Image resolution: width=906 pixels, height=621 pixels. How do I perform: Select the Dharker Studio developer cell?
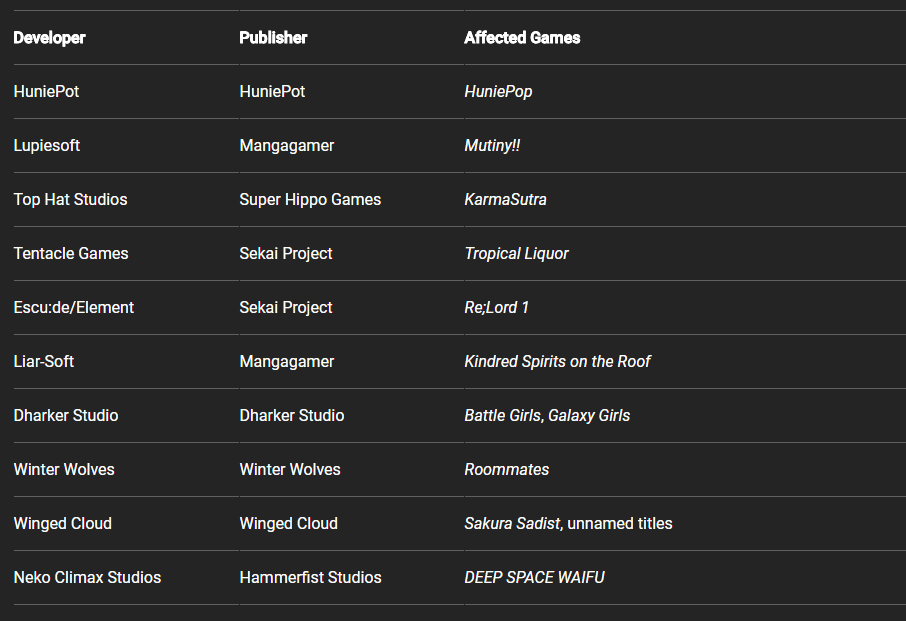coord(66,415)
